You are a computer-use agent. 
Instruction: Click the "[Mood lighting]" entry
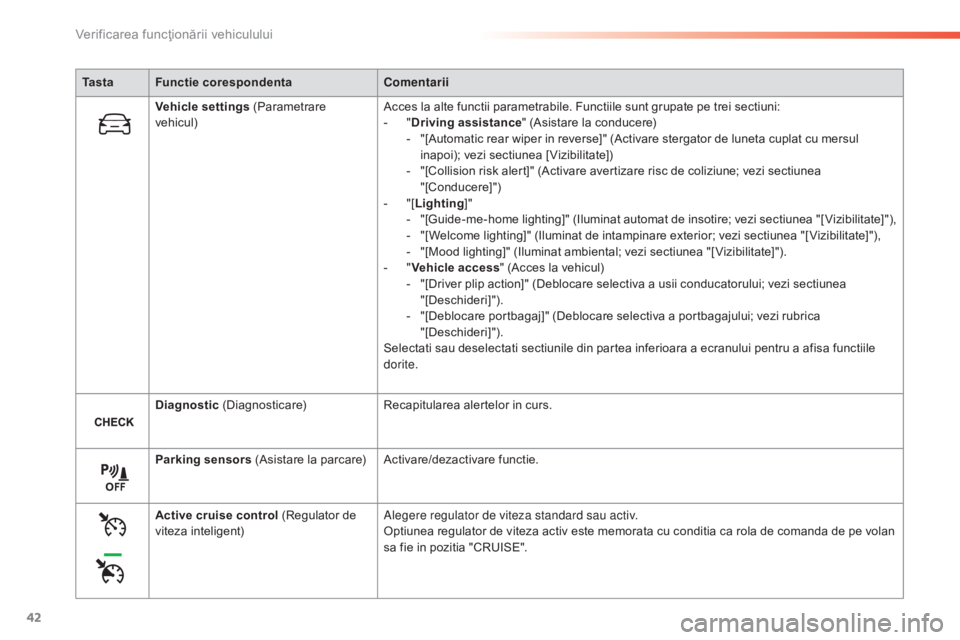465,252
